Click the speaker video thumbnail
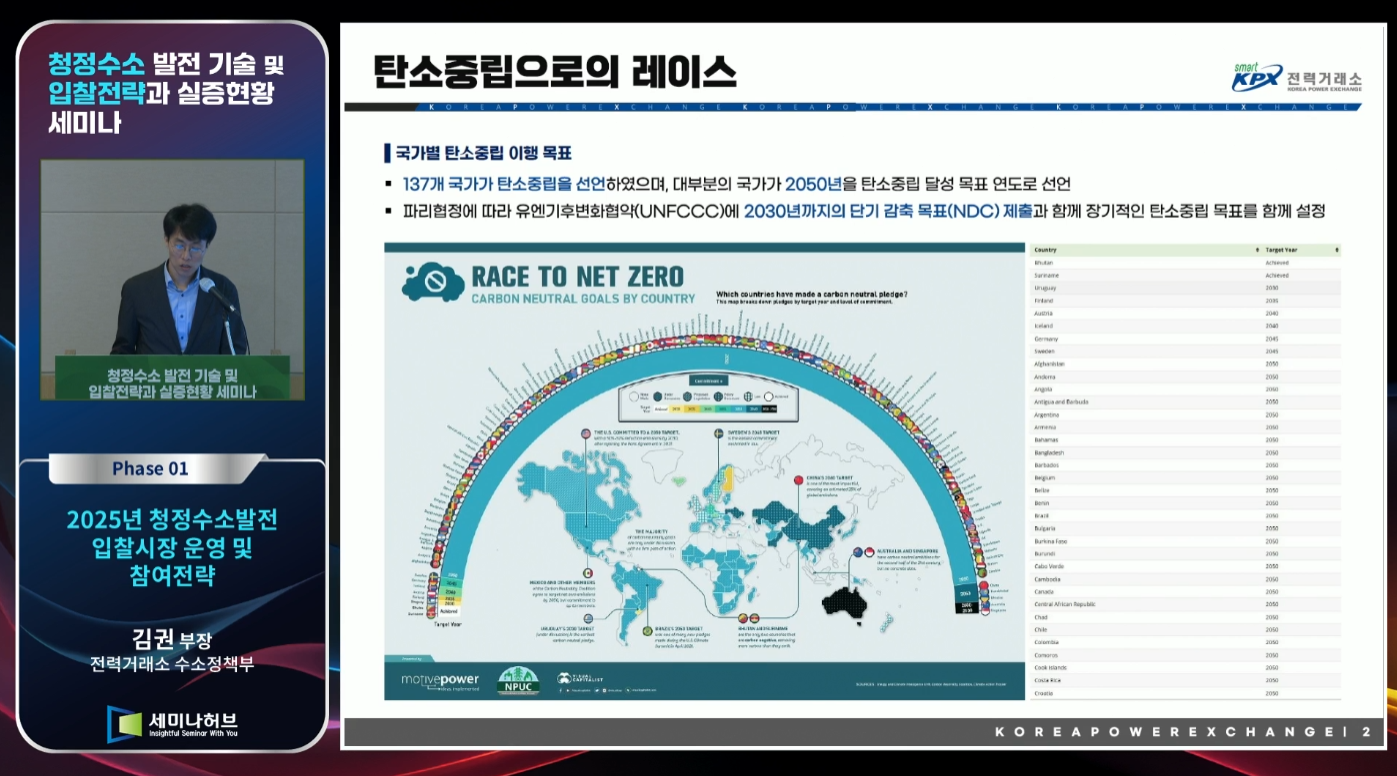Screen dimensions: 1397x776 click(x=172, y=279)
